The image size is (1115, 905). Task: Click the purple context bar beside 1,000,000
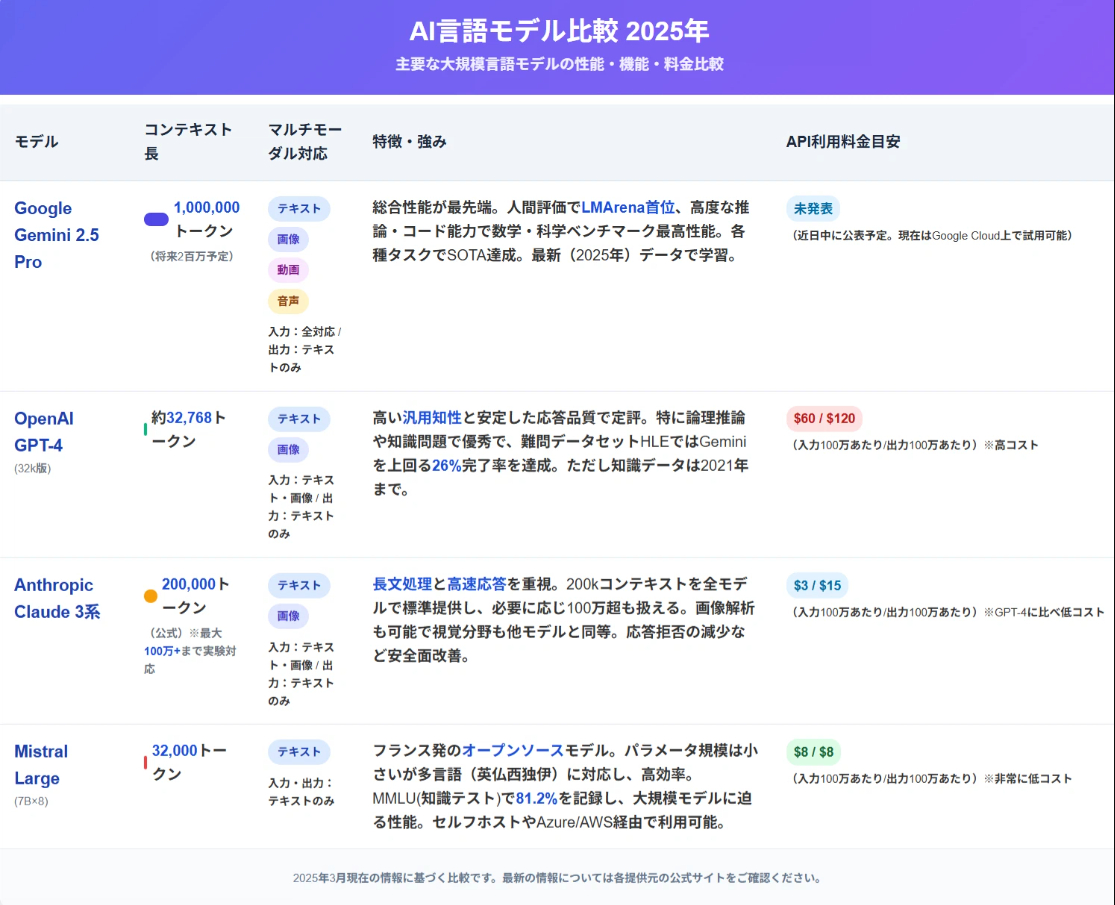coord(156,219)
